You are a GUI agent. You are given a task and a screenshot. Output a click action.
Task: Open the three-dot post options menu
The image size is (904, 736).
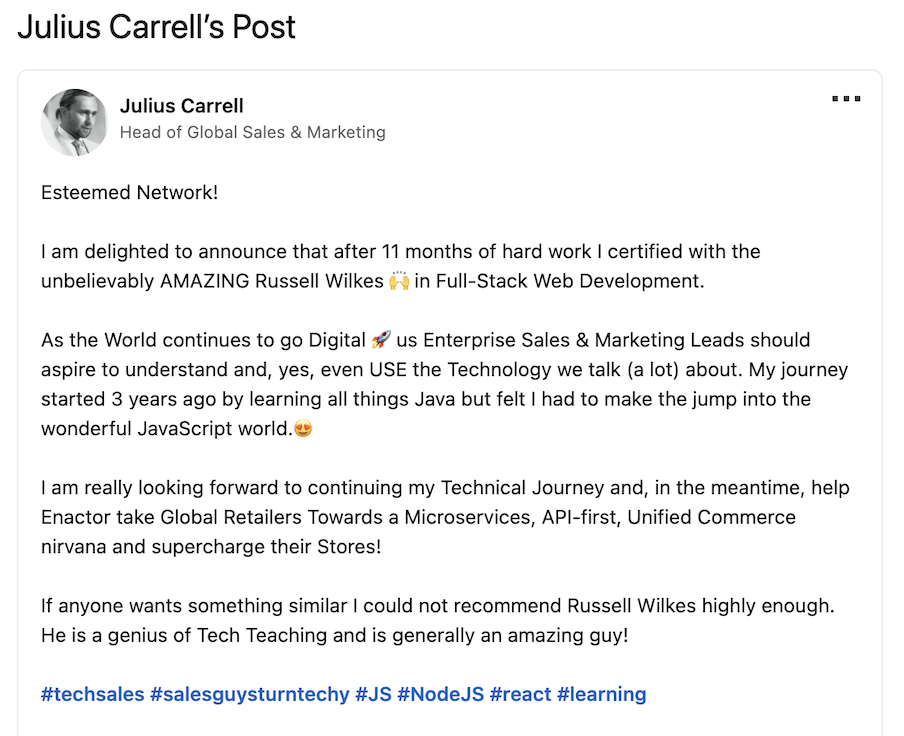point(846,99)
